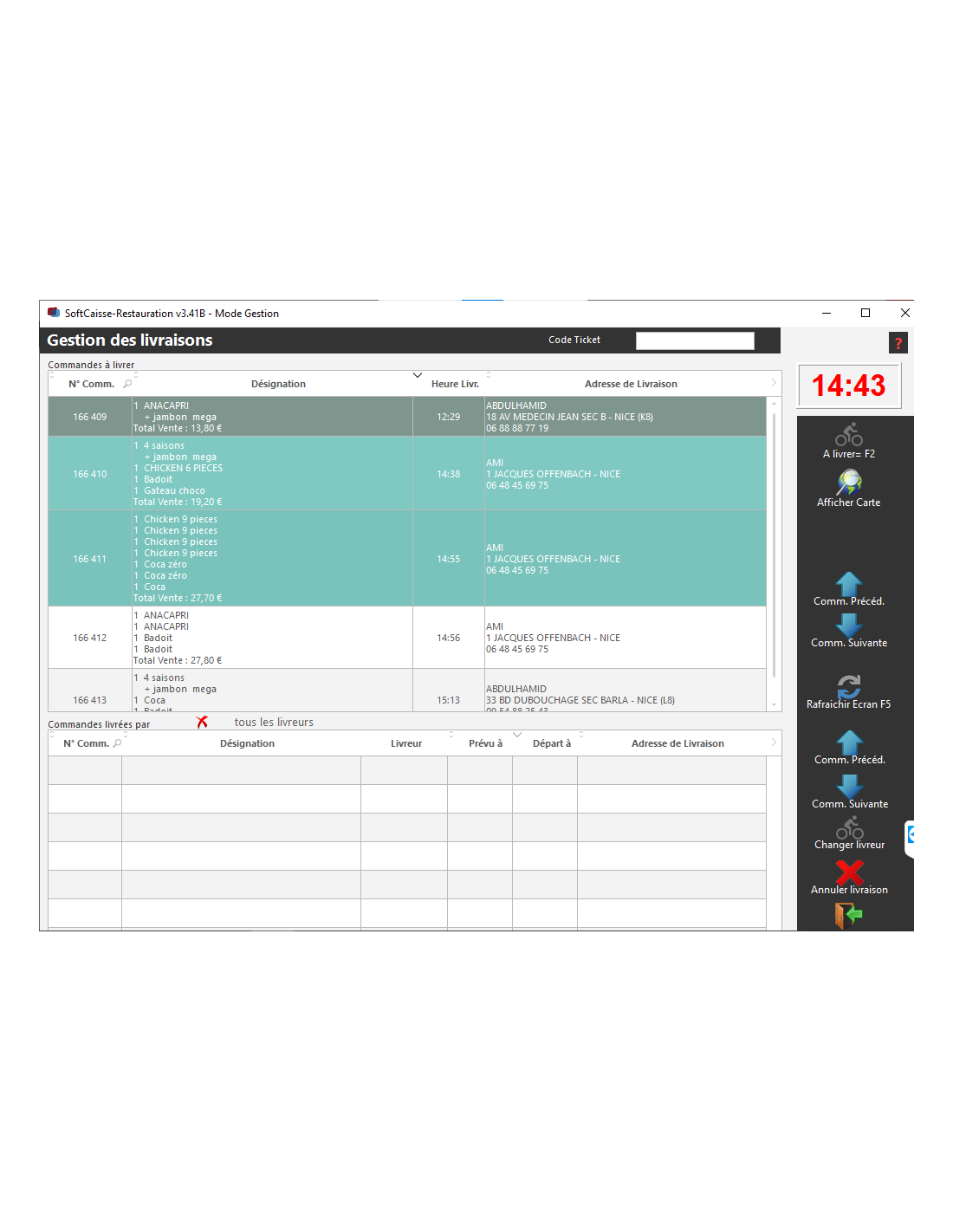Refresh the screen with Rafraichir Ecran F5
The image size is (953, 1232).
point(848,686)
